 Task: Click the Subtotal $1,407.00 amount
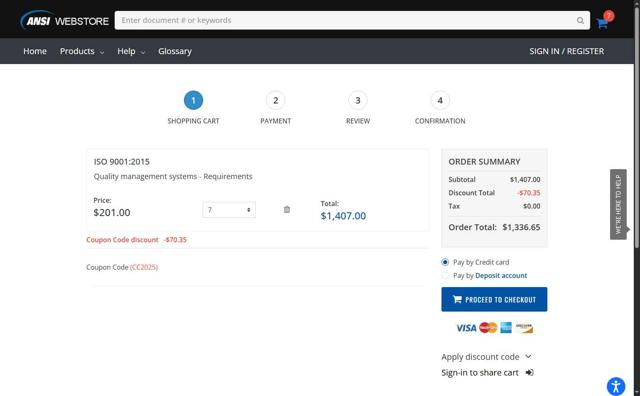click(525, 180)
